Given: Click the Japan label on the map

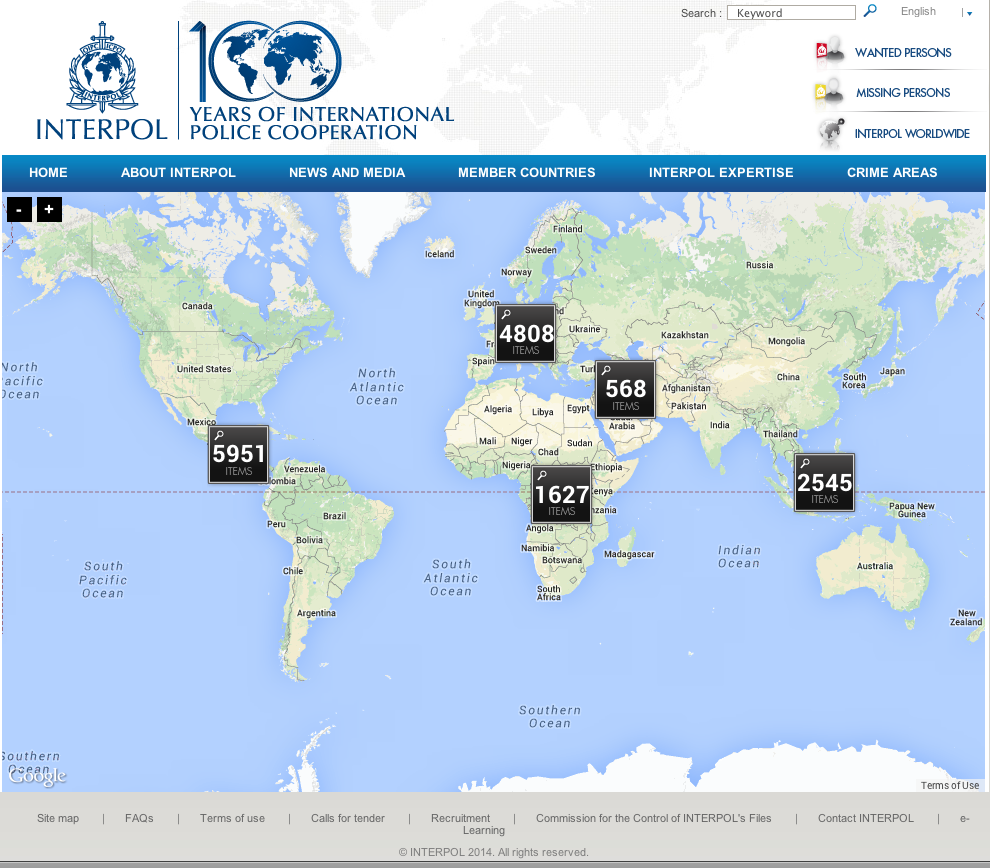Looking at the screenshot, I should point(892,372).
